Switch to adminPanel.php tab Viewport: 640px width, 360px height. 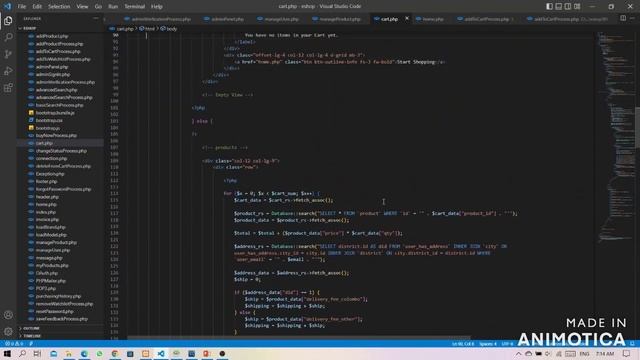tap(224, 19)
